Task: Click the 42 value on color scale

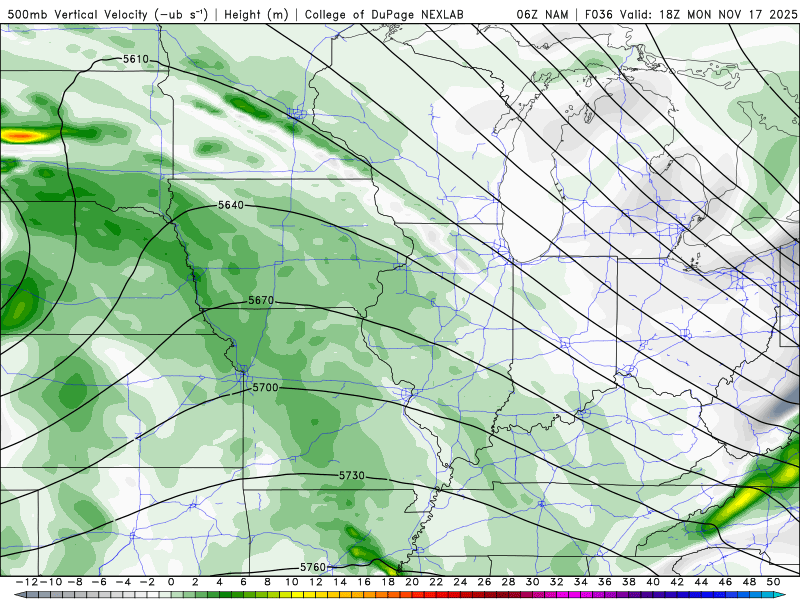Action: click(677, 582)
